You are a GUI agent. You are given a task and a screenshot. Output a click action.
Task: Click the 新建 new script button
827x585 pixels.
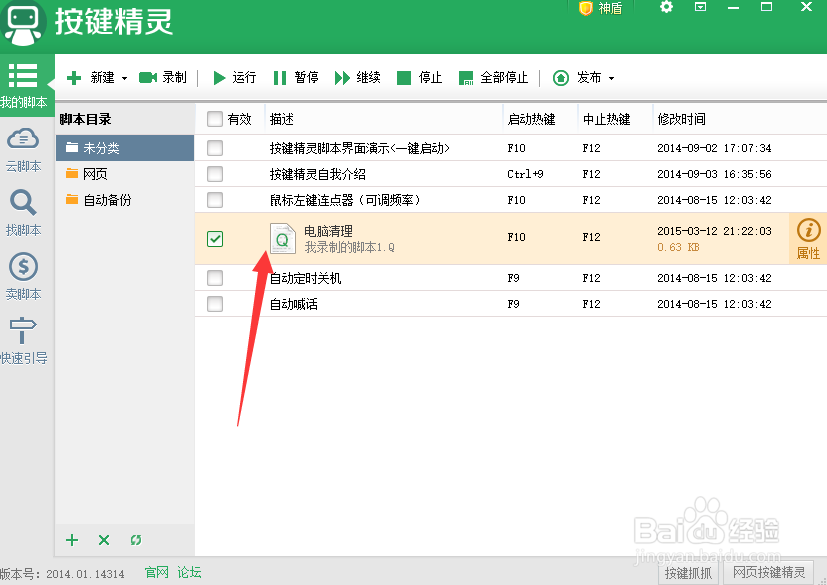[90, 78]
